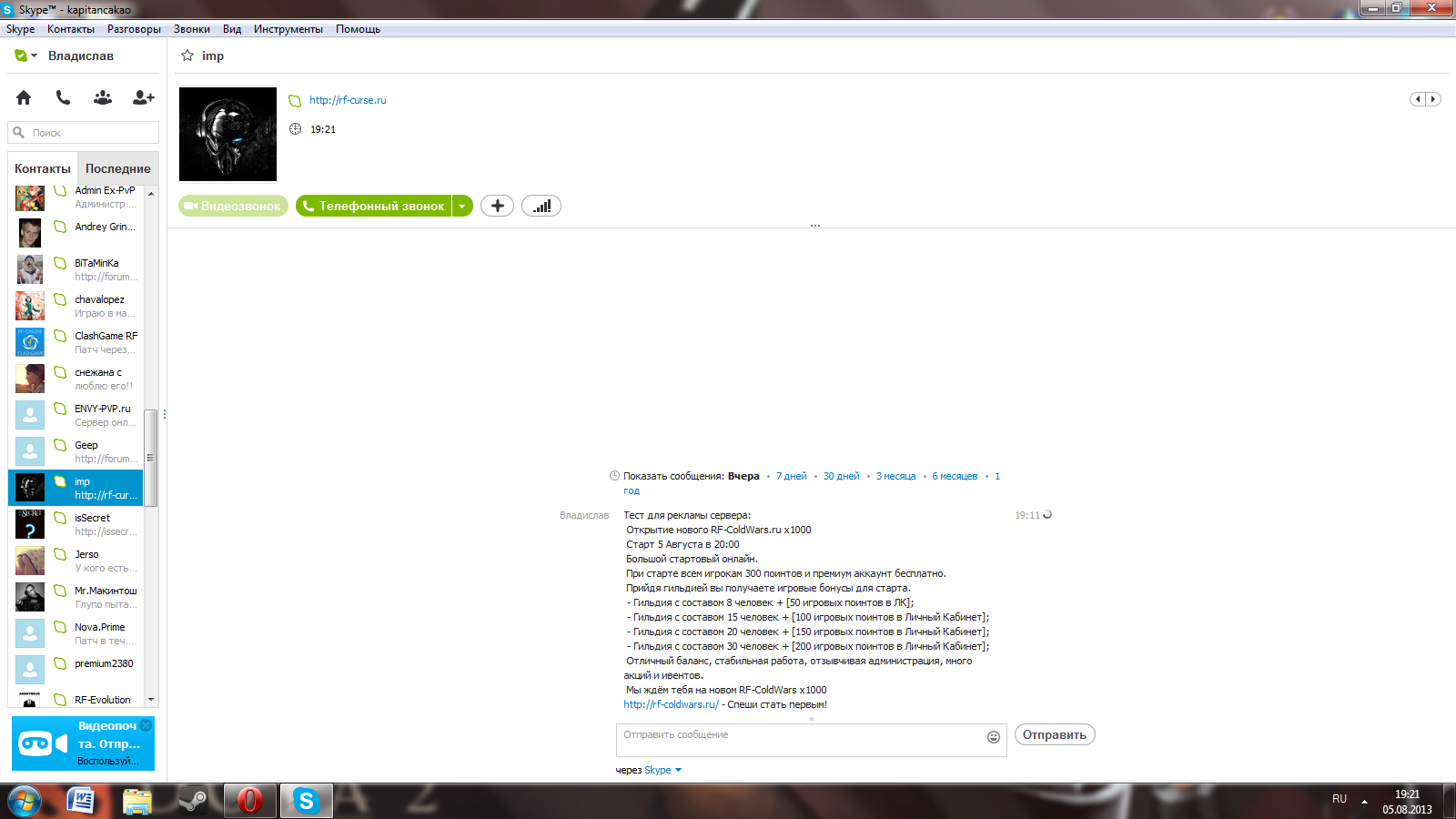Create a group with the three-people icon
The image size is (1456, 819).
click(x=103, y=97)
